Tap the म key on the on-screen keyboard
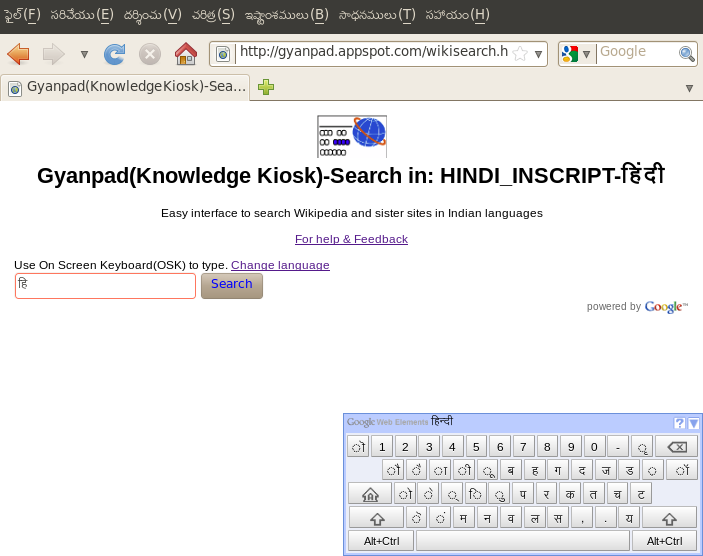This screenshot has width=703, height=556. pos(464,518)
